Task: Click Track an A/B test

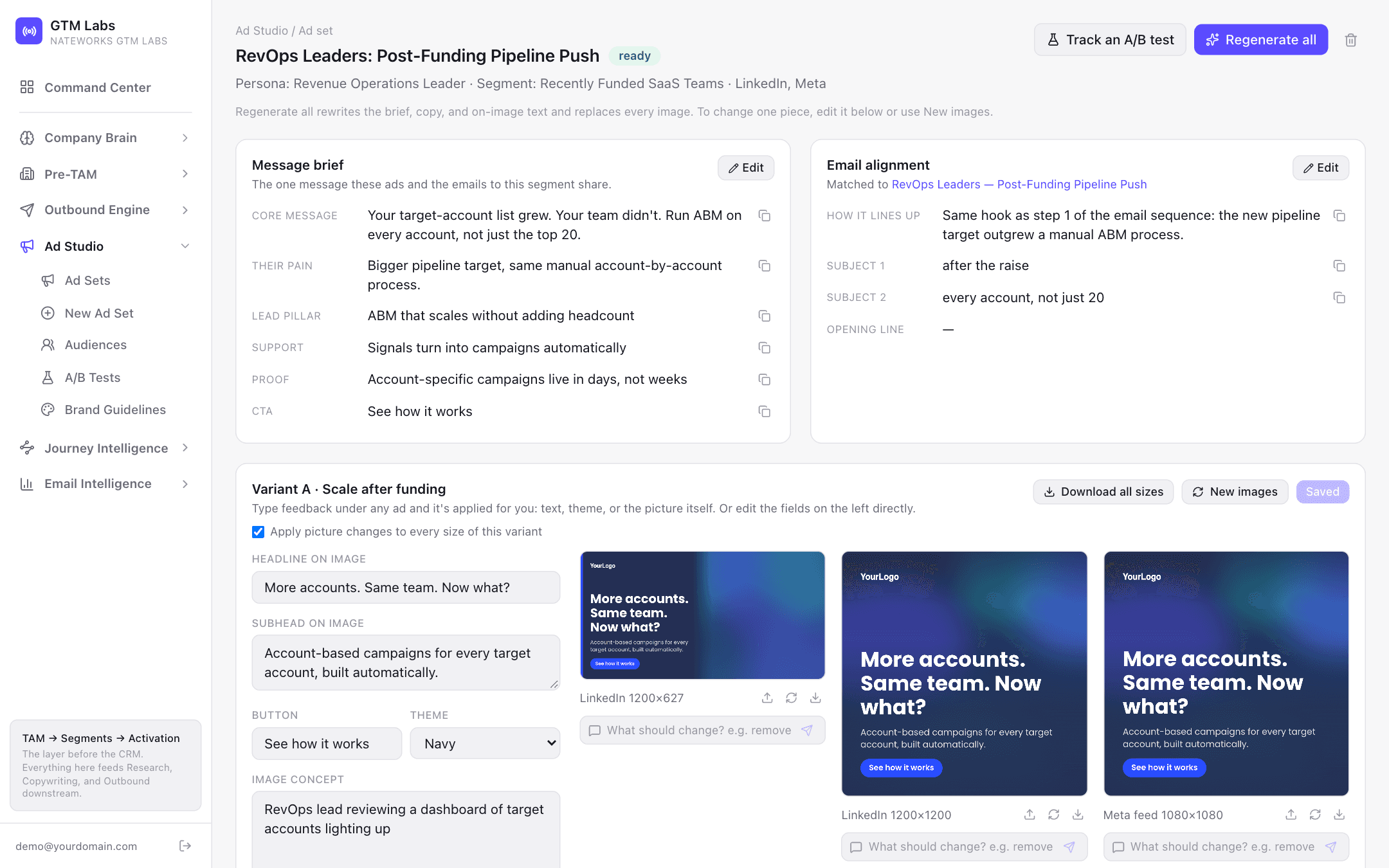Action: tap(1110, 40)
